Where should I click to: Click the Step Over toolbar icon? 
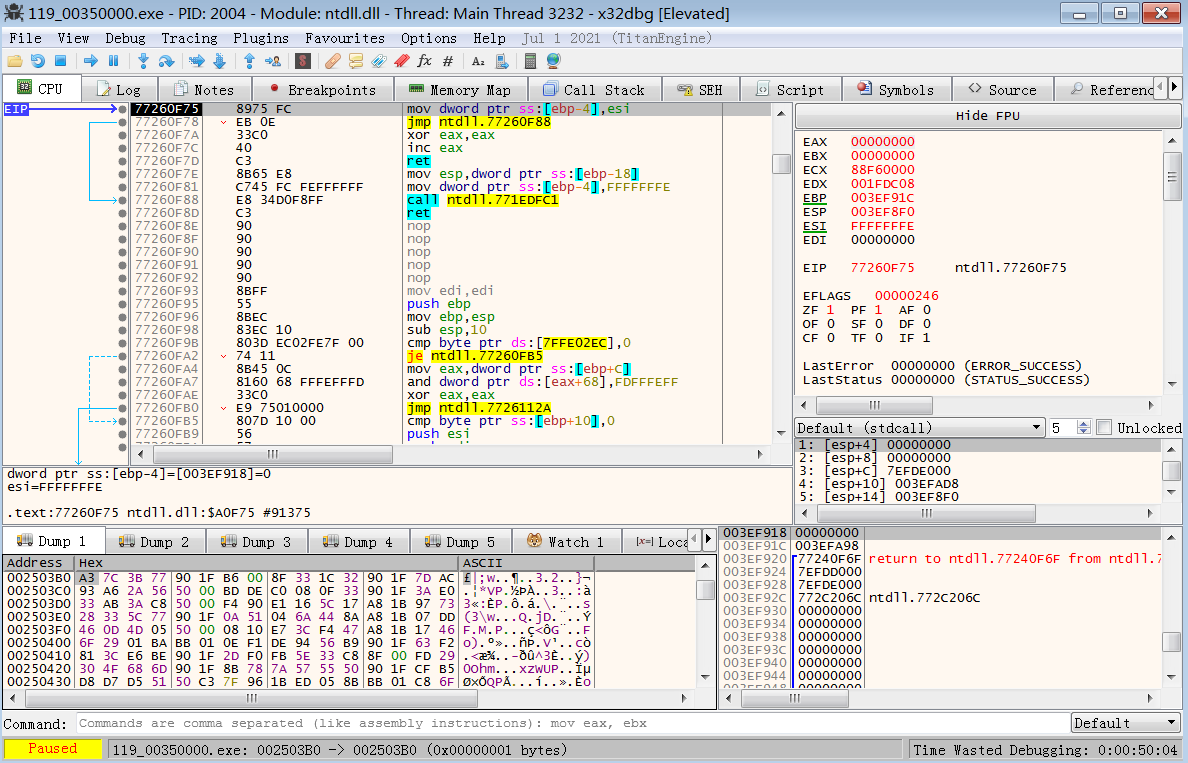coord(166,61)
